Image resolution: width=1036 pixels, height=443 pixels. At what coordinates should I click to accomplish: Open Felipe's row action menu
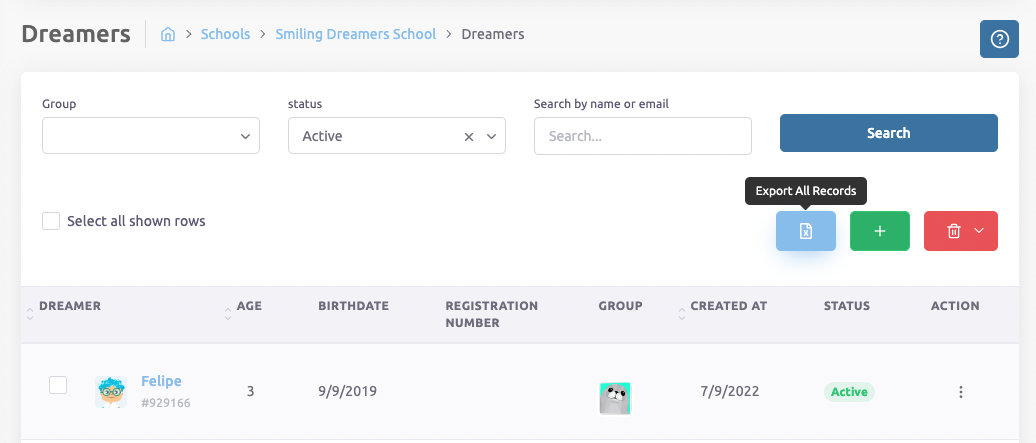pos(960,392)
